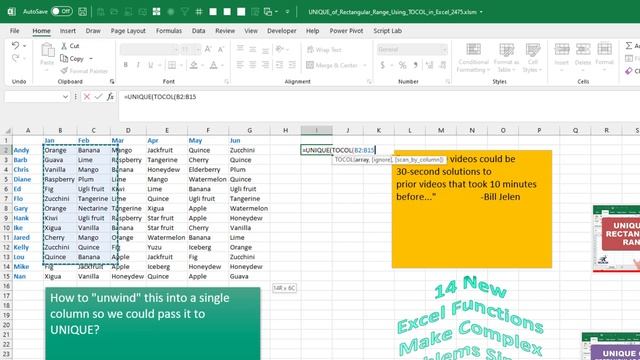This screenshot has width=640, height=360.
Task: Click the Save icon in title bar
Action: (82, 12)
